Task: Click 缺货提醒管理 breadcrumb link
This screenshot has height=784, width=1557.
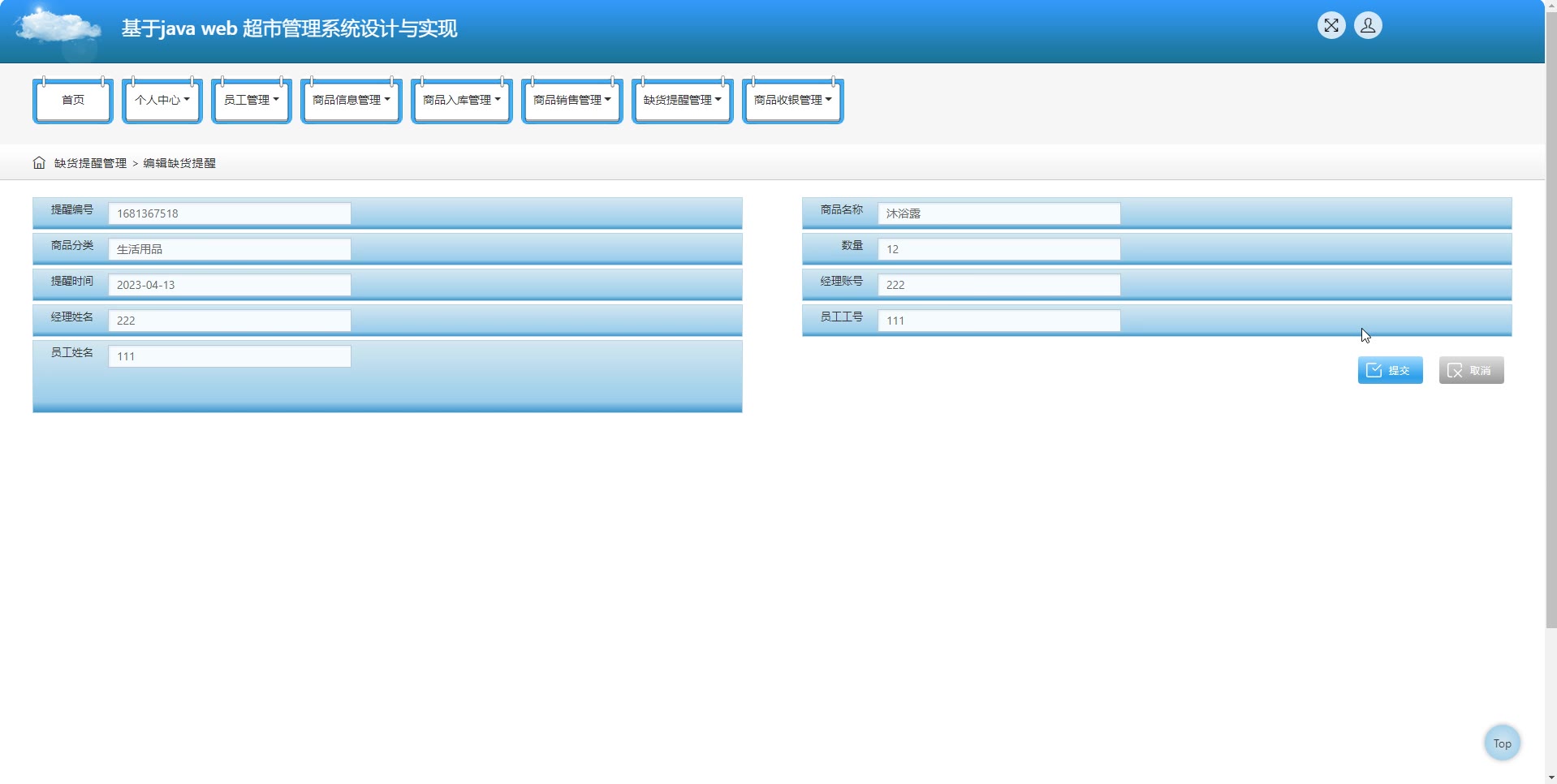Action: point(90,163)
